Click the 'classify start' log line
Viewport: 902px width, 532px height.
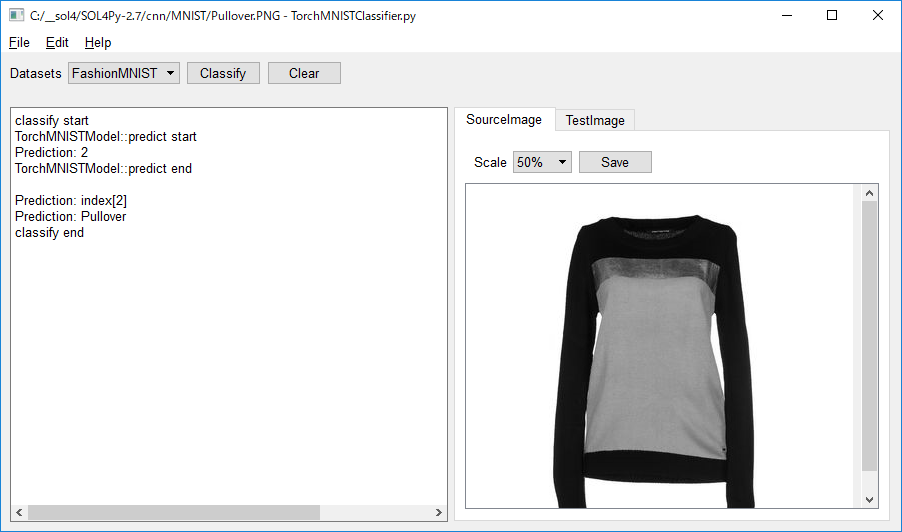click(x=52, y=120)
